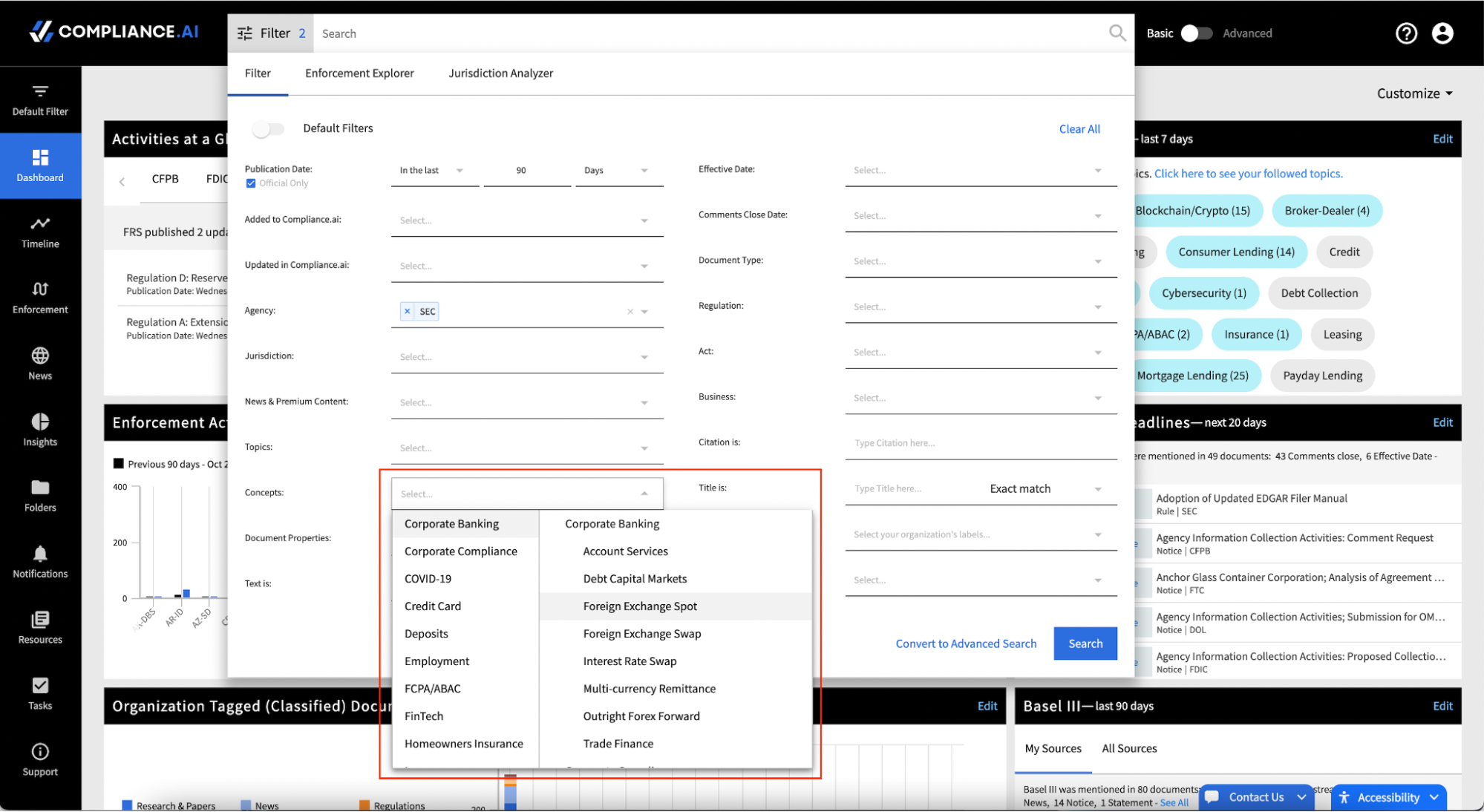Switch to Enforcement Explorer tab
Viewport: 1484px width, 812px height.
point(359,73)
